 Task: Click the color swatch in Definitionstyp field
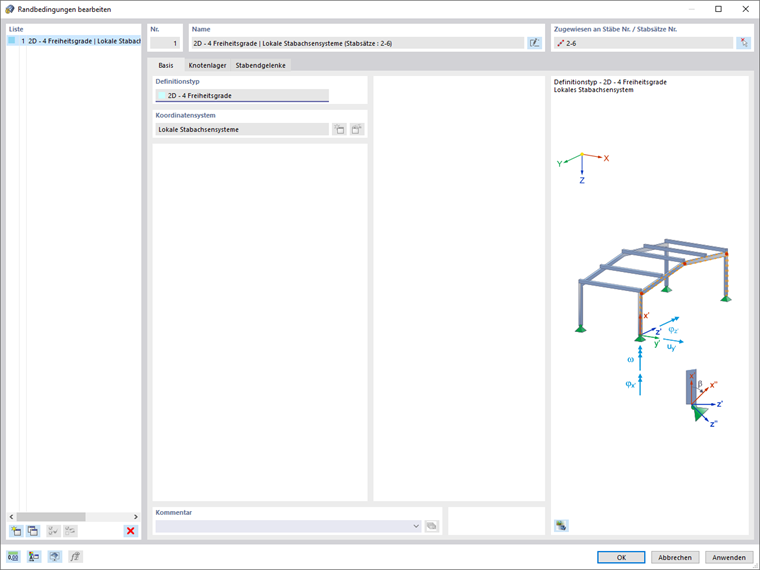pos(162,95)
